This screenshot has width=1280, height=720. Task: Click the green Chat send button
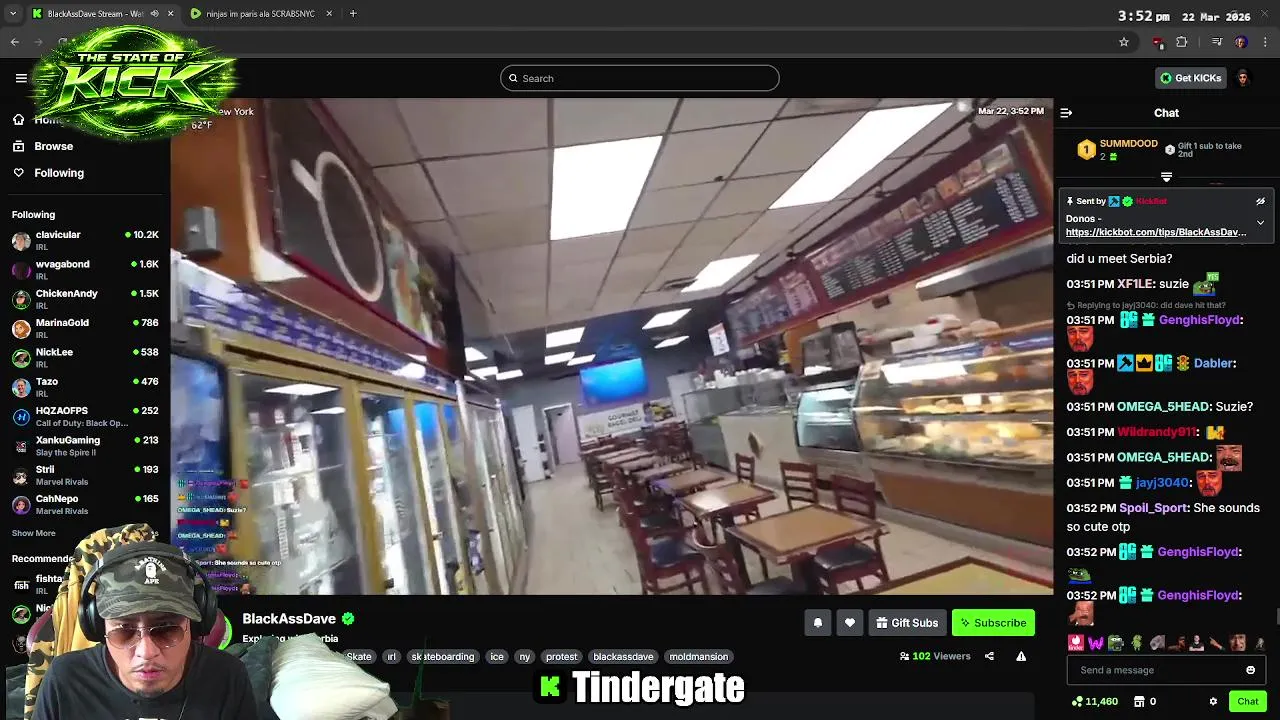point(1247,702)
